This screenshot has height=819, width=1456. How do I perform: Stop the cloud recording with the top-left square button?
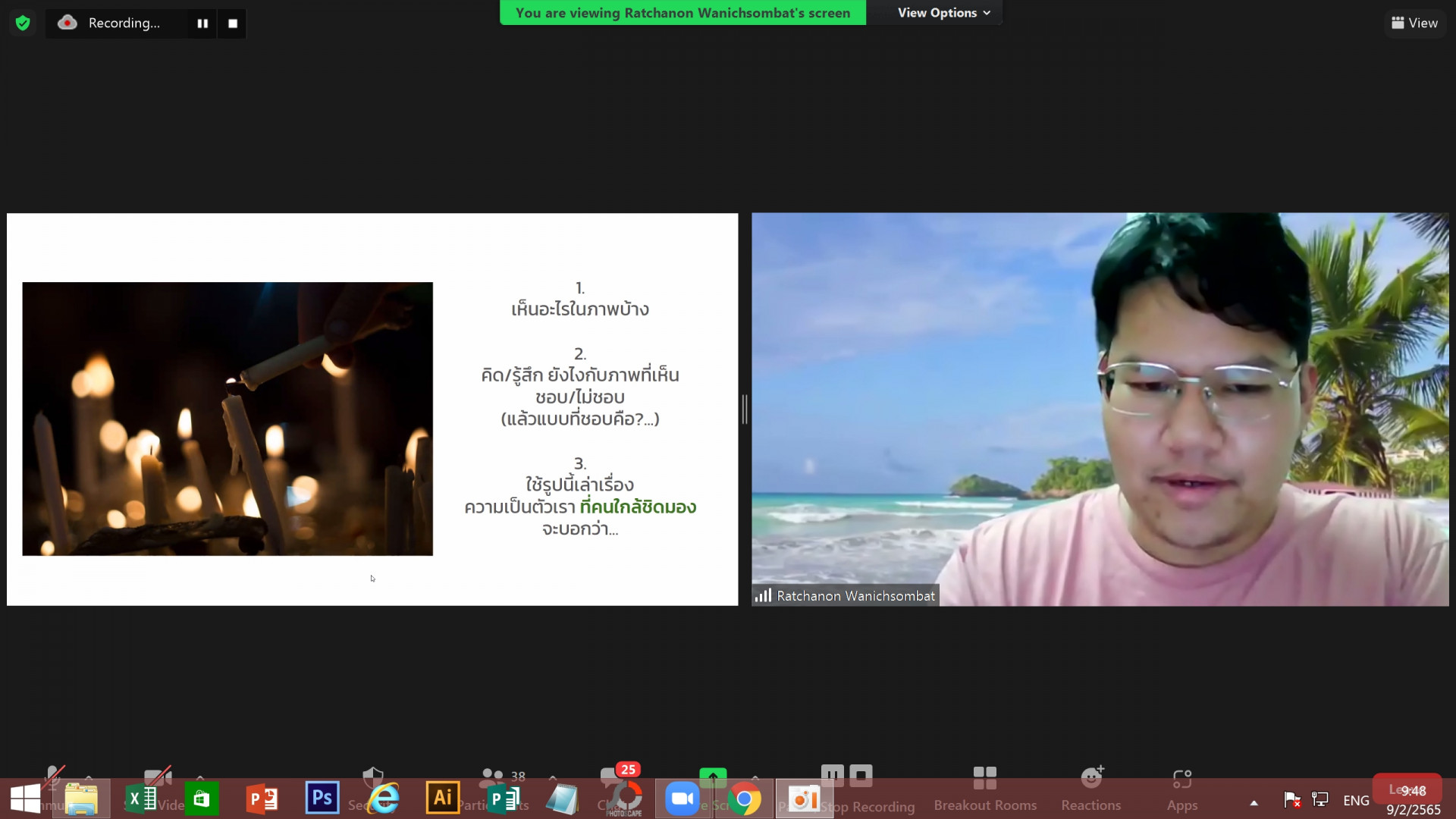(233, 24)
